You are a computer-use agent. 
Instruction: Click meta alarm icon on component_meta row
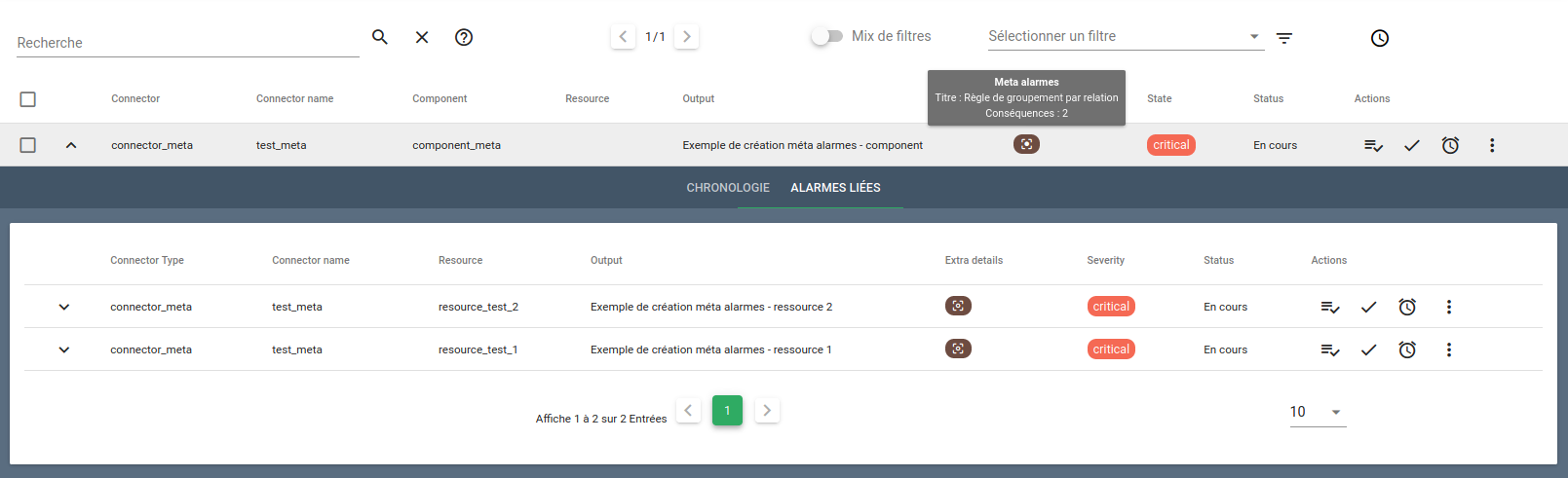[x=1026, y=144]
